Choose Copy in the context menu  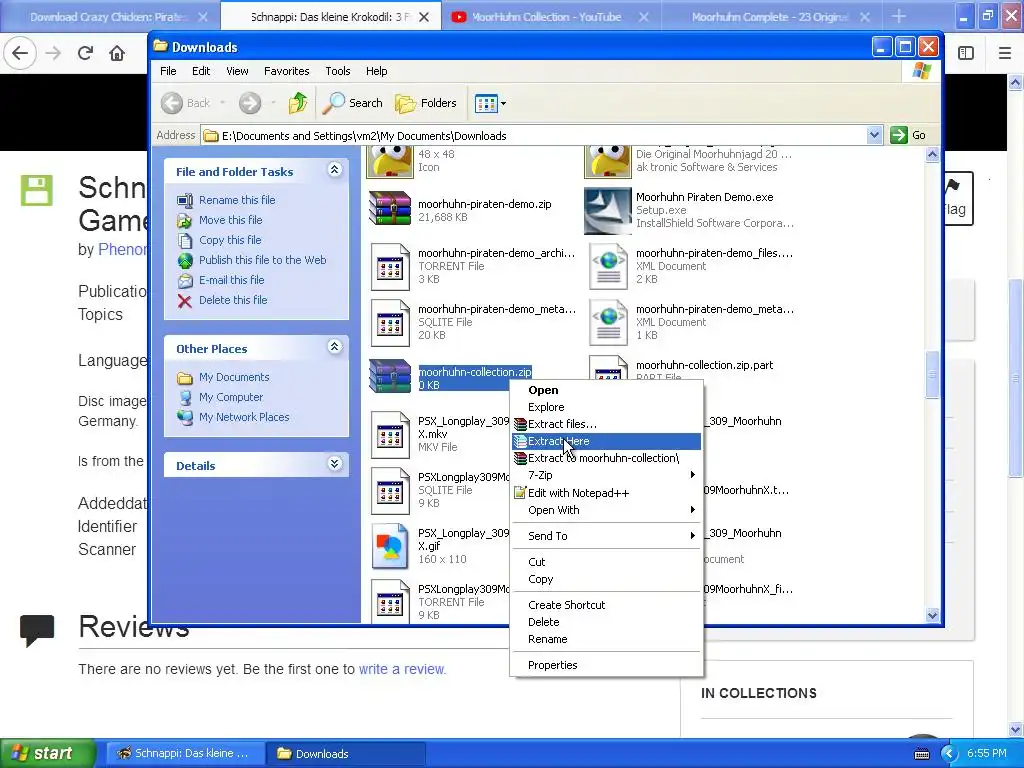(x=606, y=579)
